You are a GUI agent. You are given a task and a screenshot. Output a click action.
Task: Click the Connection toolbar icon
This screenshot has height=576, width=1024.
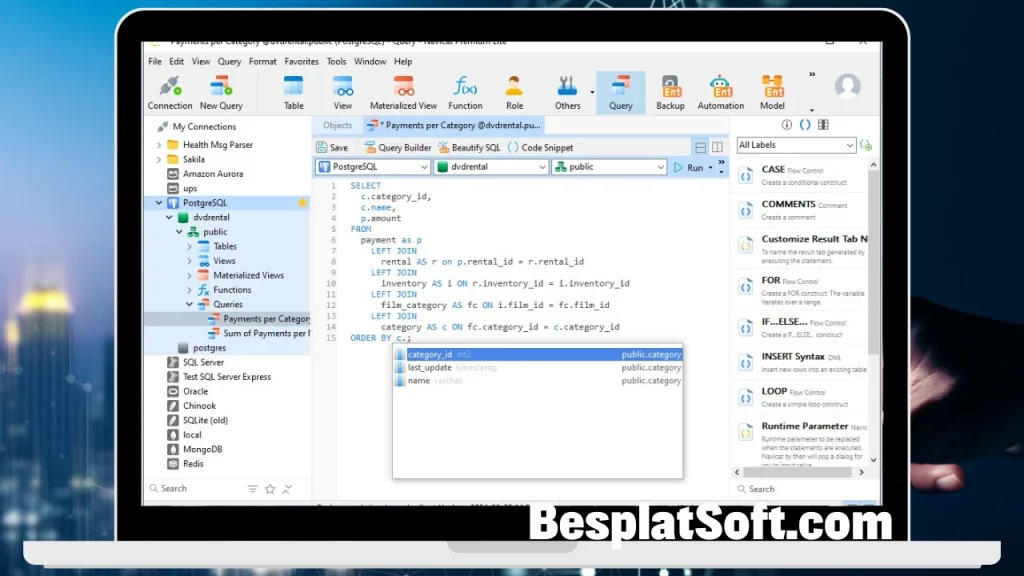tap(170, 91)
